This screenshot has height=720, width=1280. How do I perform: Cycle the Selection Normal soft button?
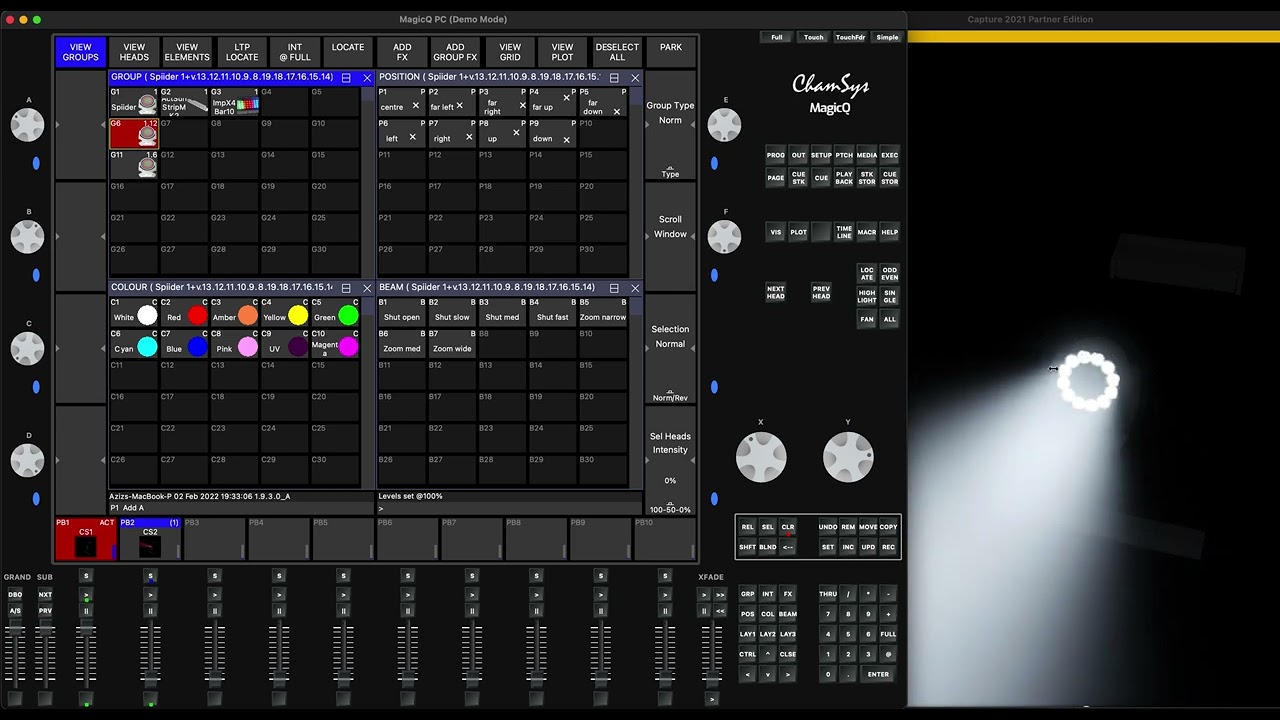pos(670,349)
